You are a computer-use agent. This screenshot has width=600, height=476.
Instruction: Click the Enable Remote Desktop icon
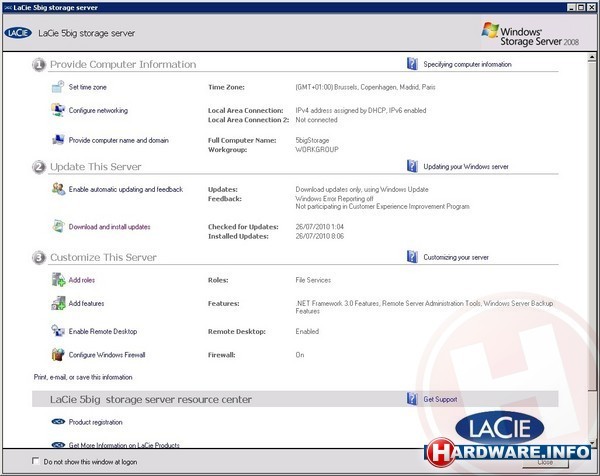pyautogui.click(x=58, y=331)
